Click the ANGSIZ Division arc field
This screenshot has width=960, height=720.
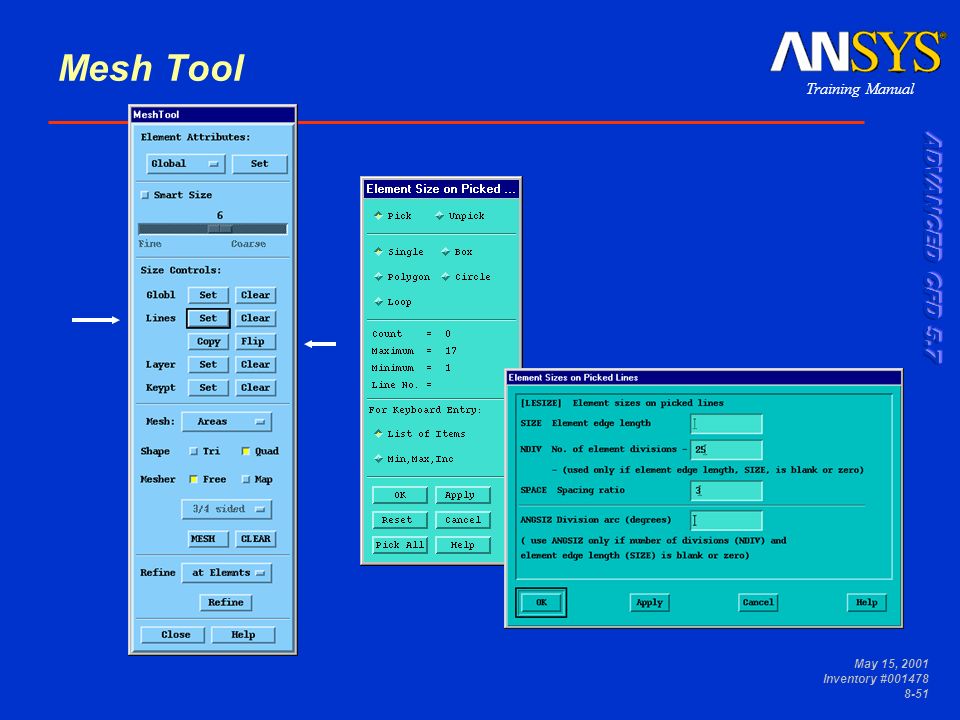(x=726, y=520)
